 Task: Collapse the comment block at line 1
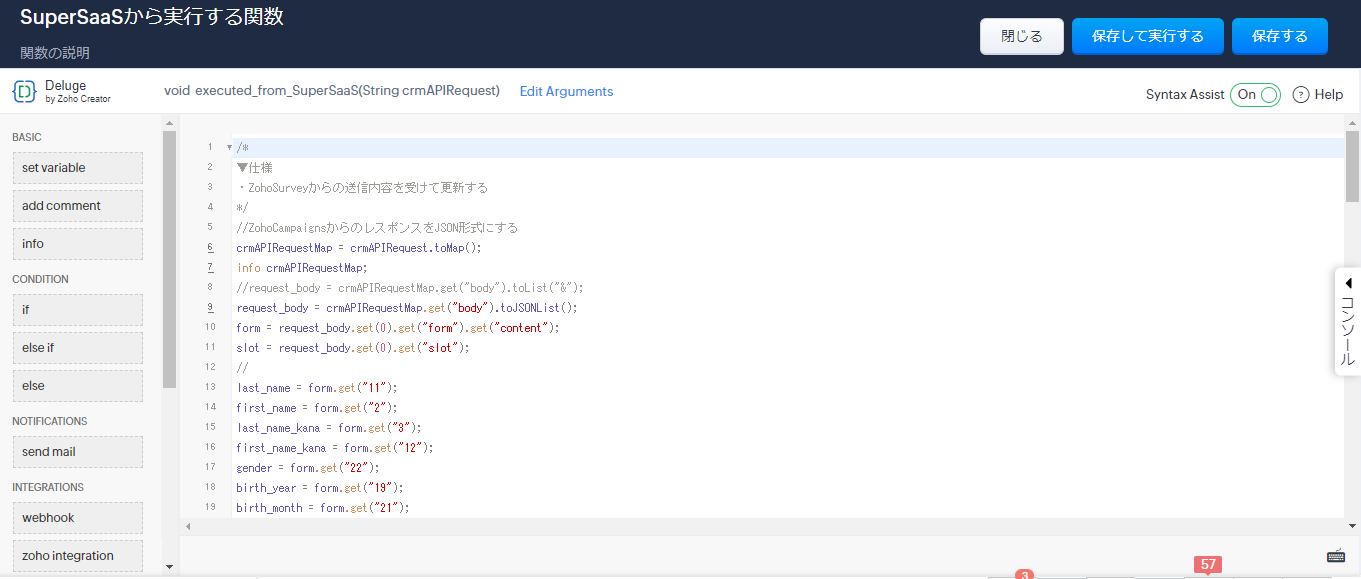coord(229,148)
